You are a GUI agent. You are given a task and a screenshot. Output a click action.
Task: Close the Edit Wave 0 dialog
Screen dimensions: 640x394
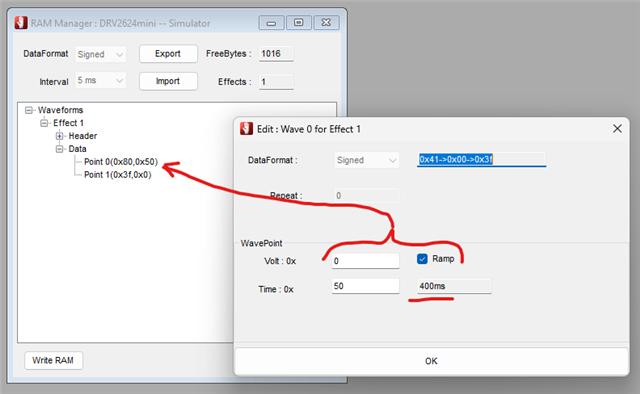(x=617, y=129)
